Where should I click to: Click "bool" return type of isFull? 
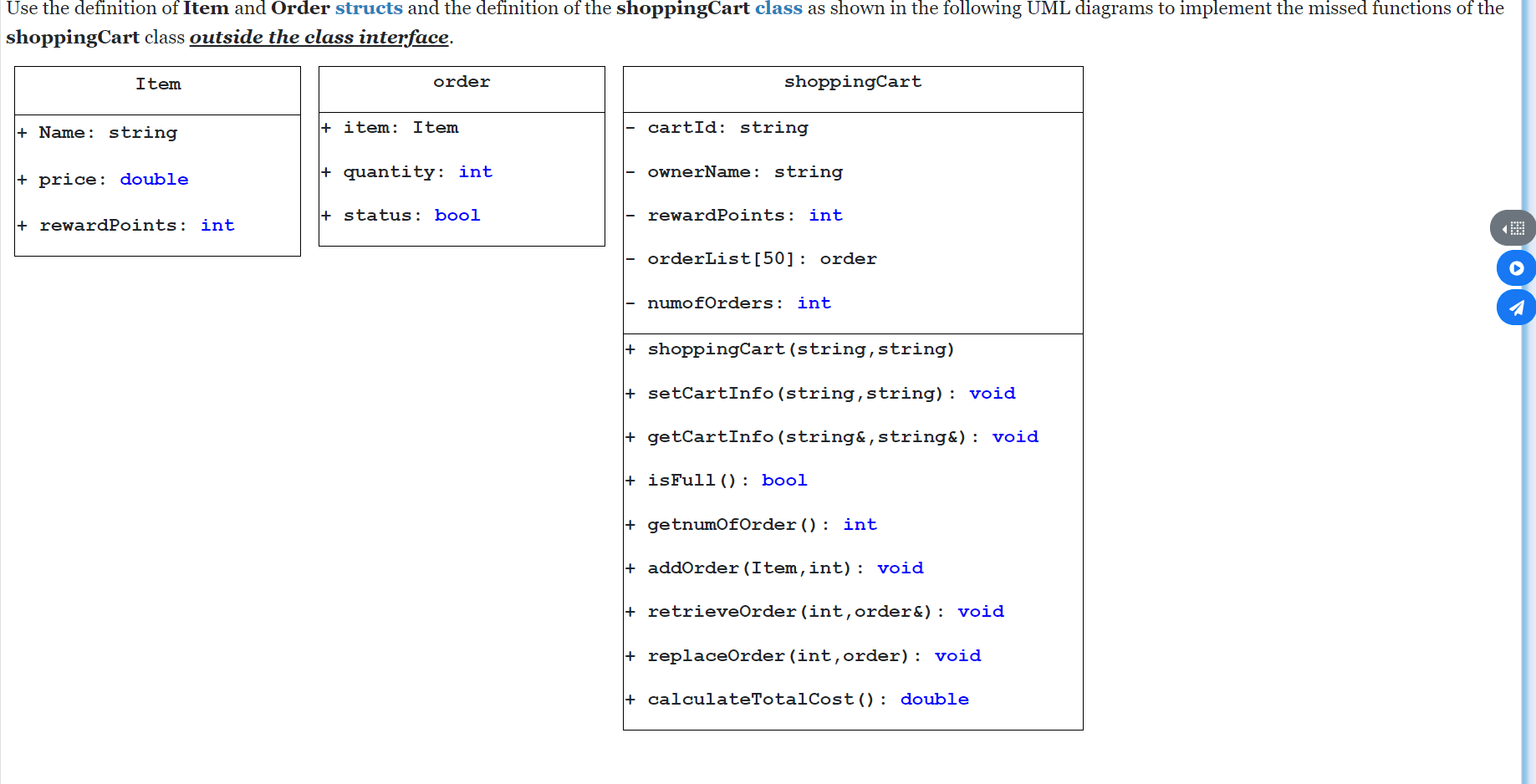tap(783, 480)
